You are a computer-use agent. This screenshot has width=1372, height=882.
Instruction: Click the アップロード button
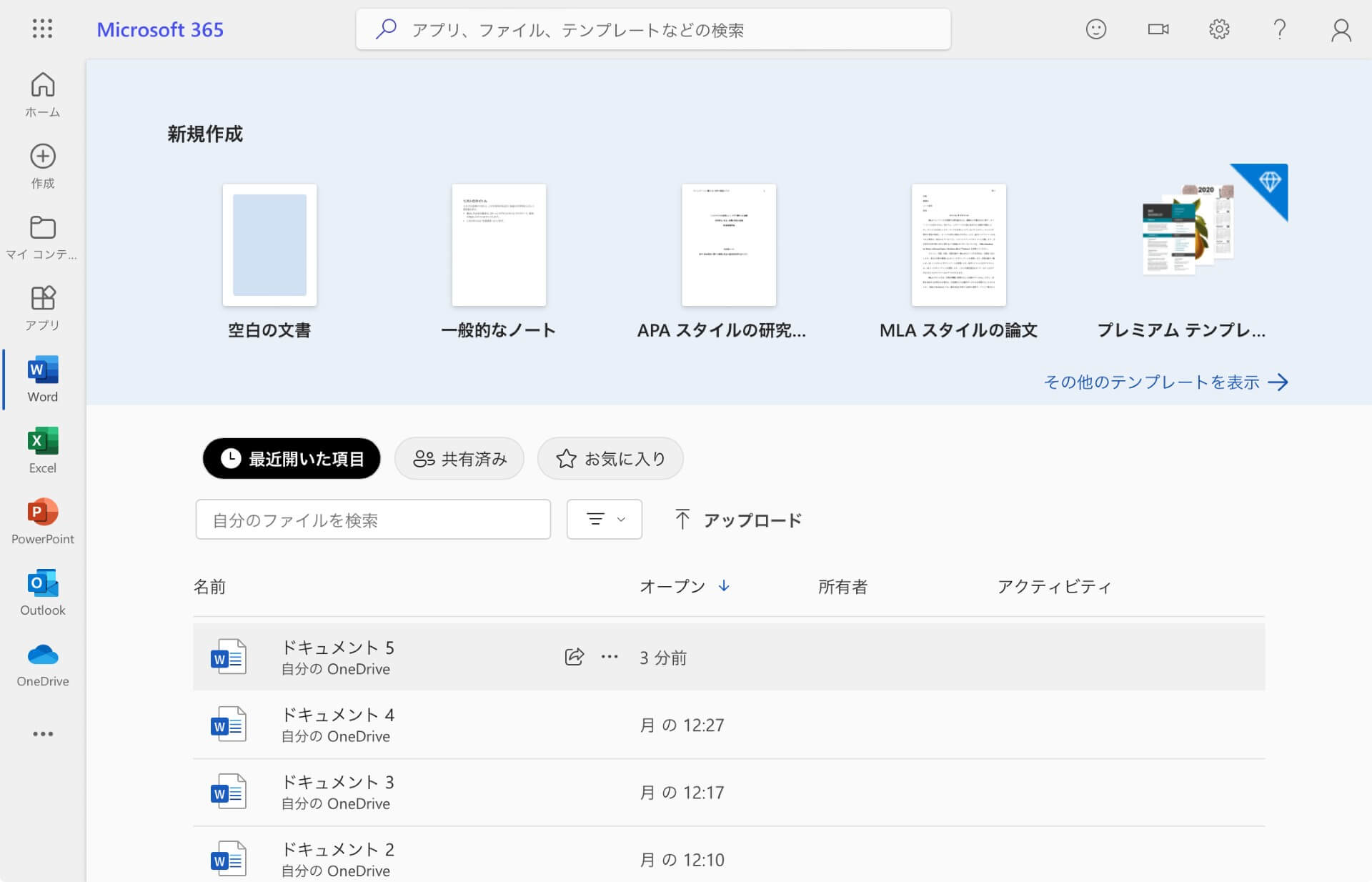738,520
